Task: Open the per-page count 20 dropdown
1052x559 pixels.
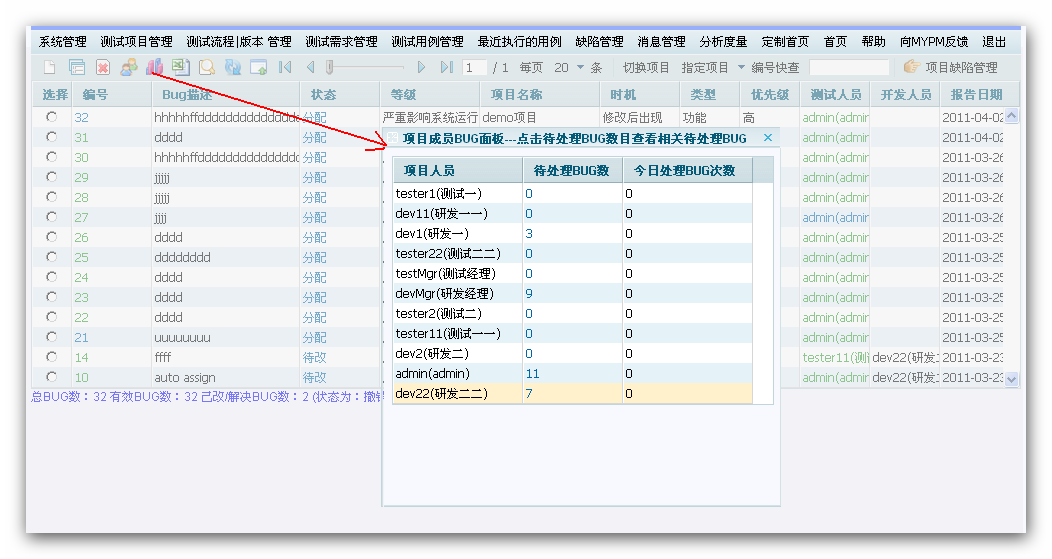Action: point(580,67)
